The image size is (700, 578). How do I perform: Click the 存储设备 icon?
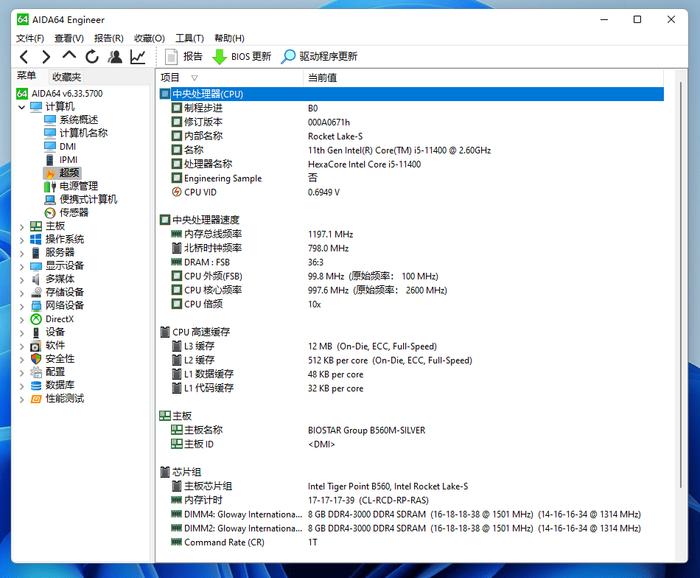(x=36, y=292)
